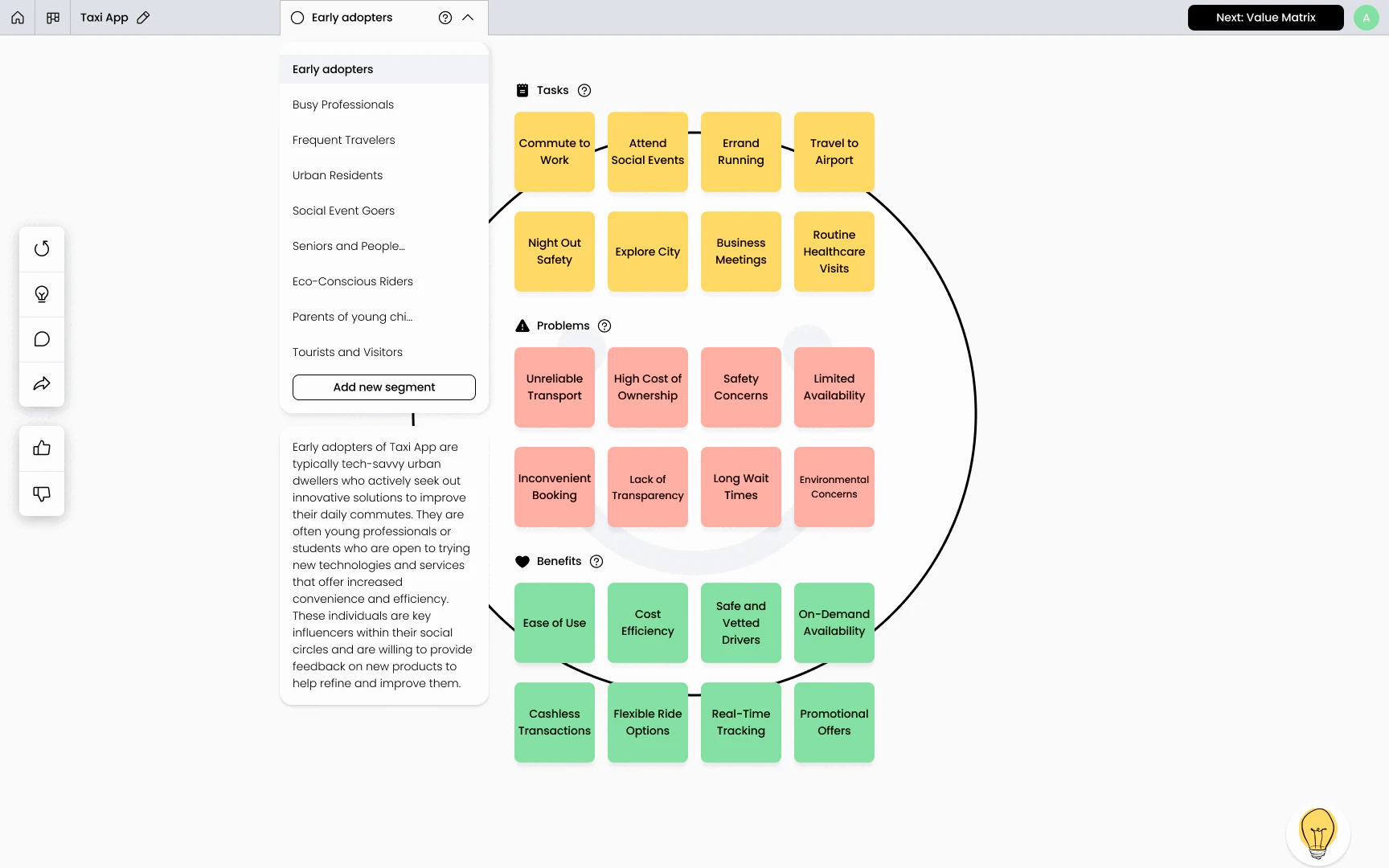This screenshot has width=1389, height=868.
Task: Open the floating lightbulb assistant bottom right
Action: click(x=1317, y=833)
